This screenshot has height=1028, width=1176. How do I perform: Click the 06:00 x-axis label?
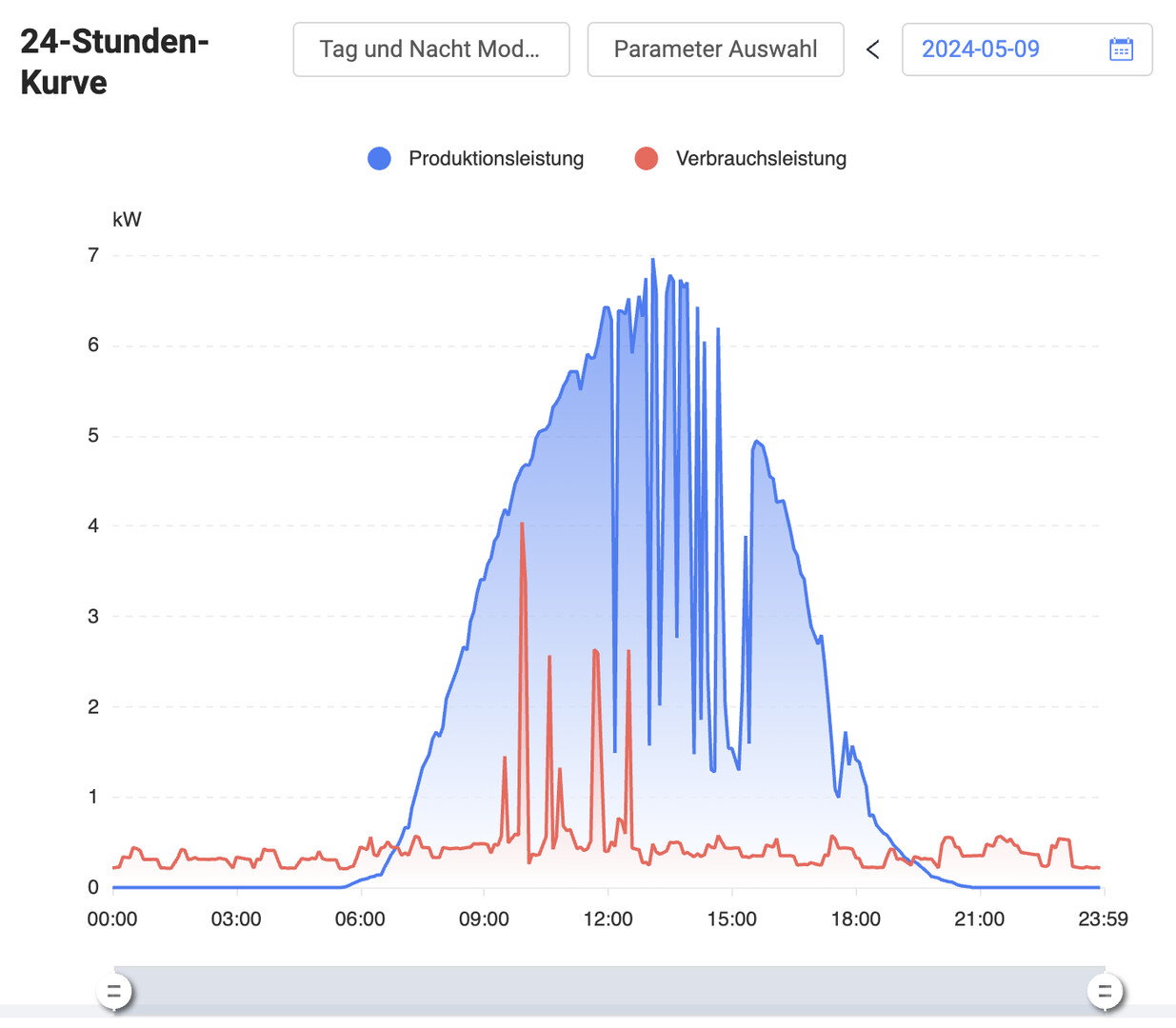(x=360, y=919)
